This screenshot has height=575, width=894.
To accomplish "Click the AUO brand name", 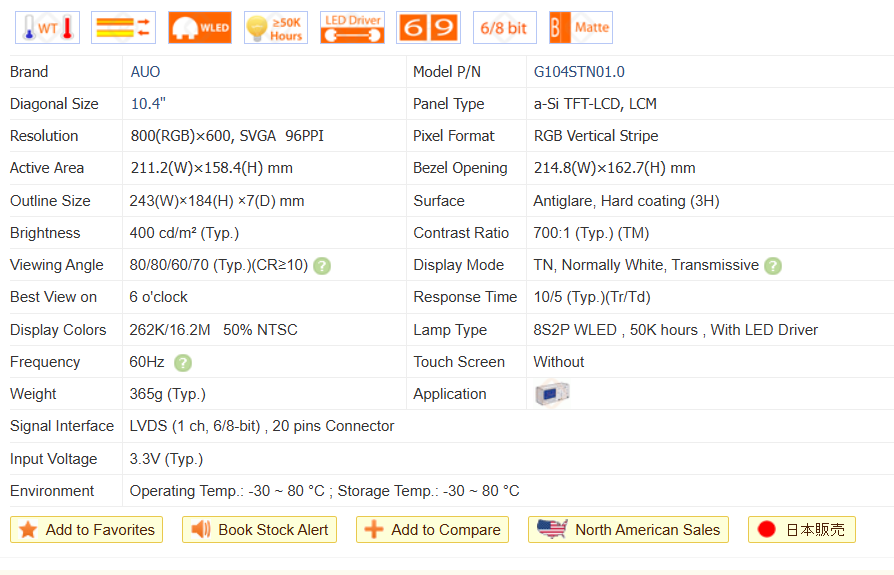I will point(145,72).
